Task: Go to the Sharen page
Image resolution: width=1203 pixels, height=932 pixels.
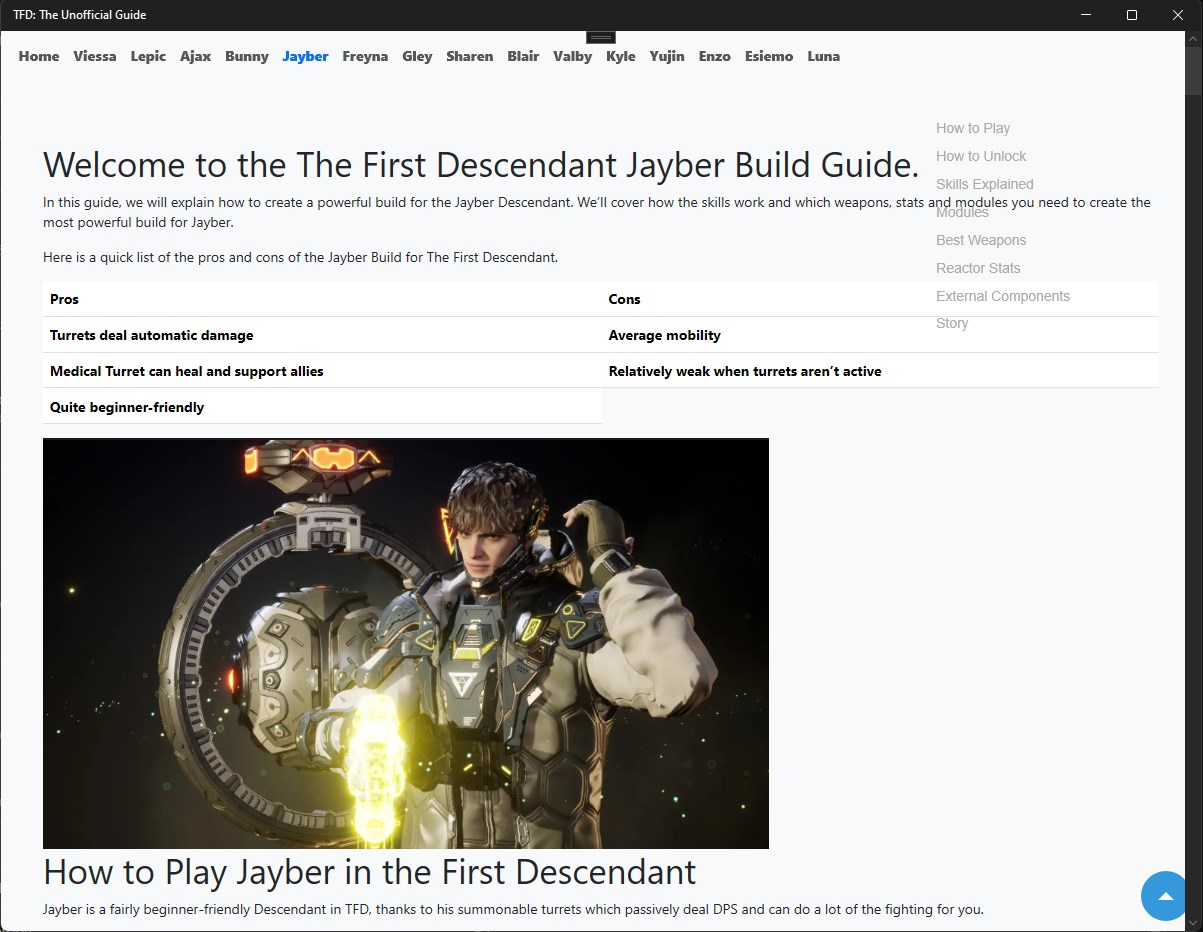Action: pyautogui.click(x=470, y=56)
